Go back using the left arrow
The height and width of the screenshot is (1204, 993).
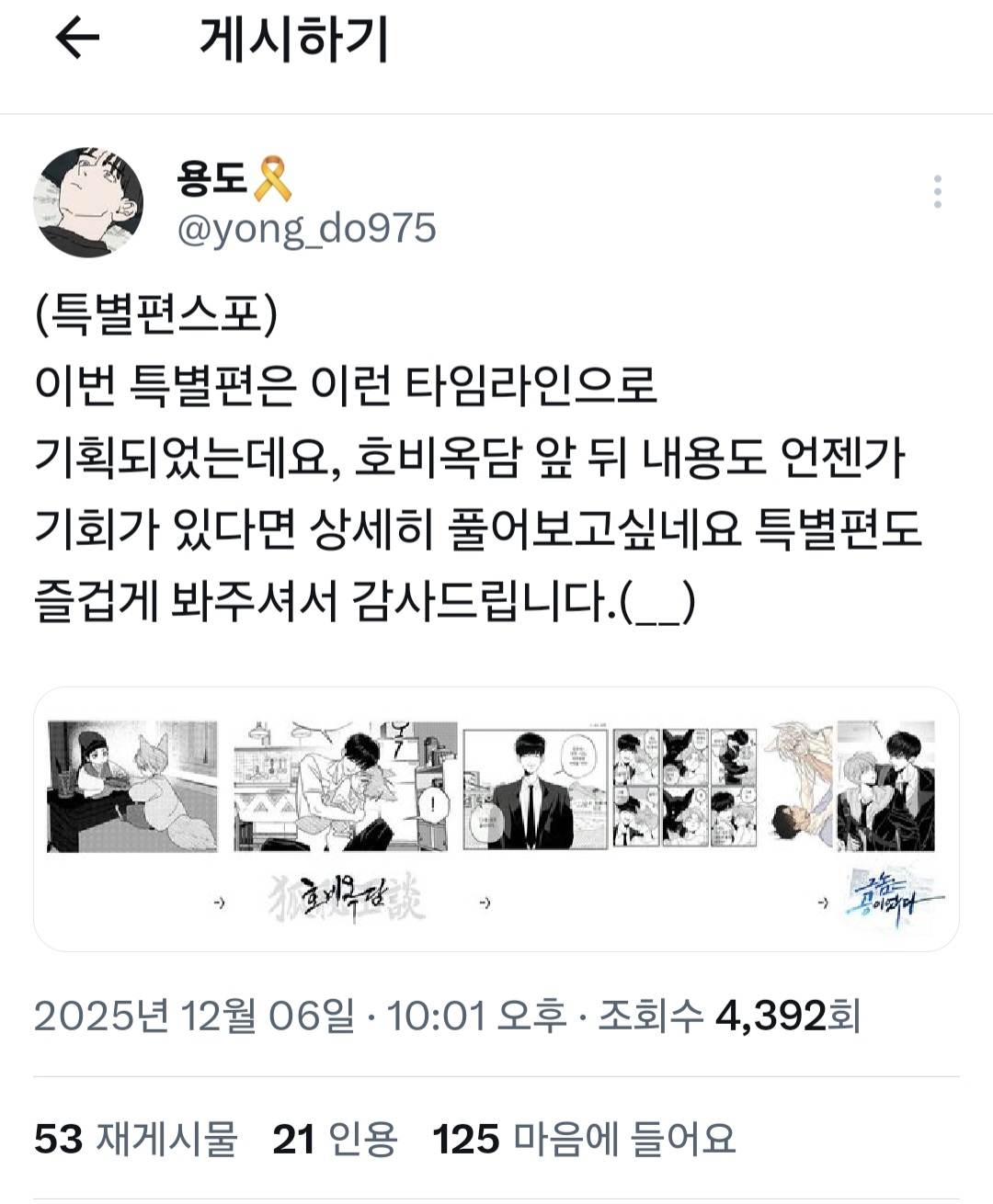point(77,40)
